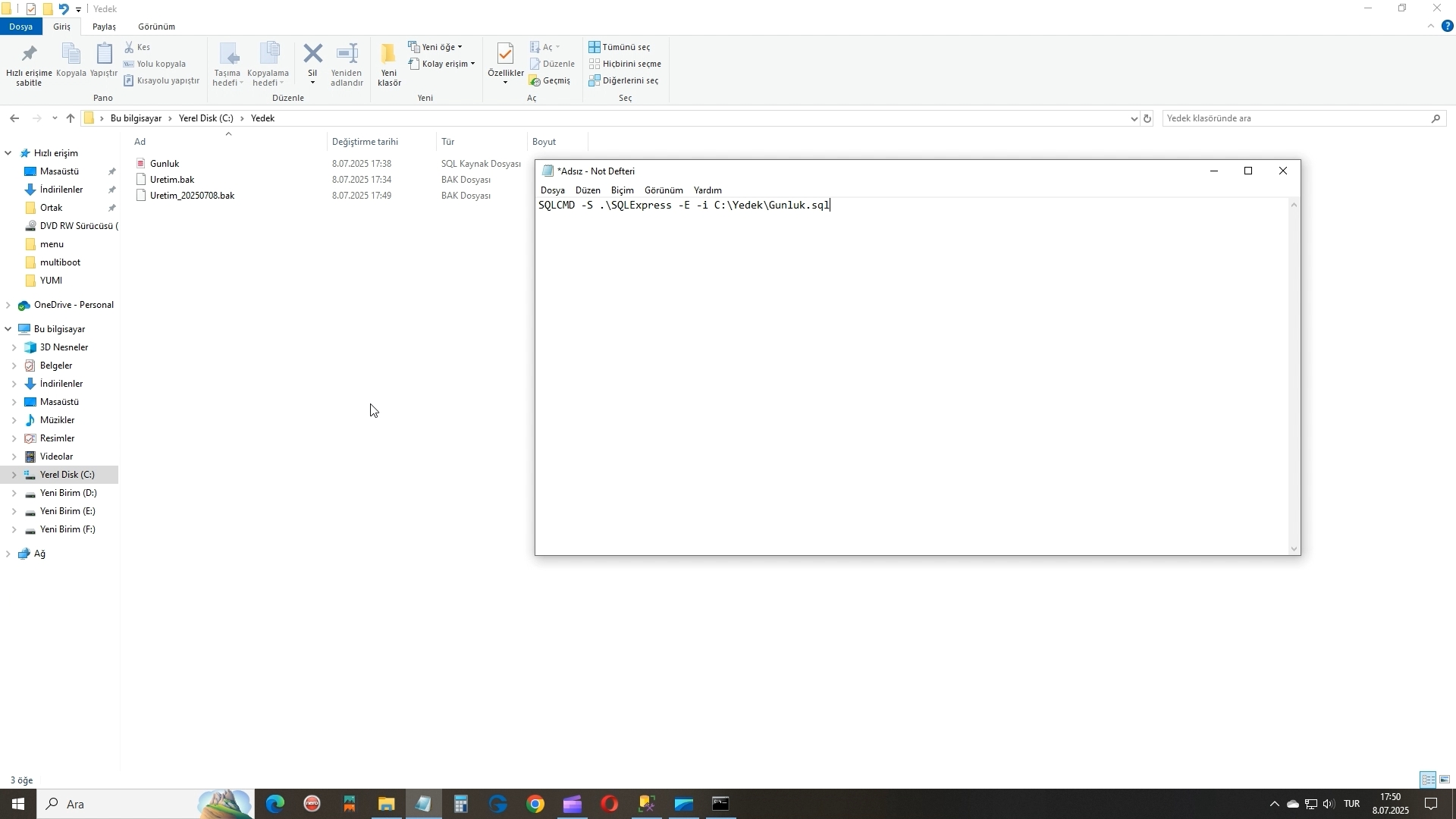Viewport: 1456px width, 819px height.
Task: Go back with the back arrow
Action: click(14, 118)
